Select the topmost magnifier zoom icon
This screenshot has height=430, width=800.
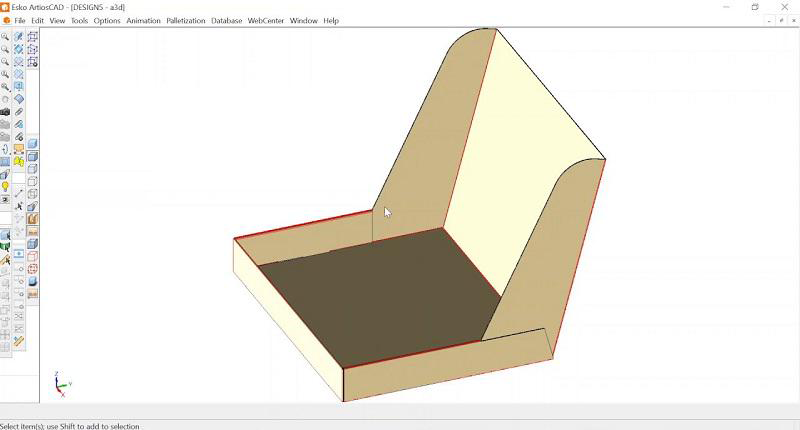[5, 37]
